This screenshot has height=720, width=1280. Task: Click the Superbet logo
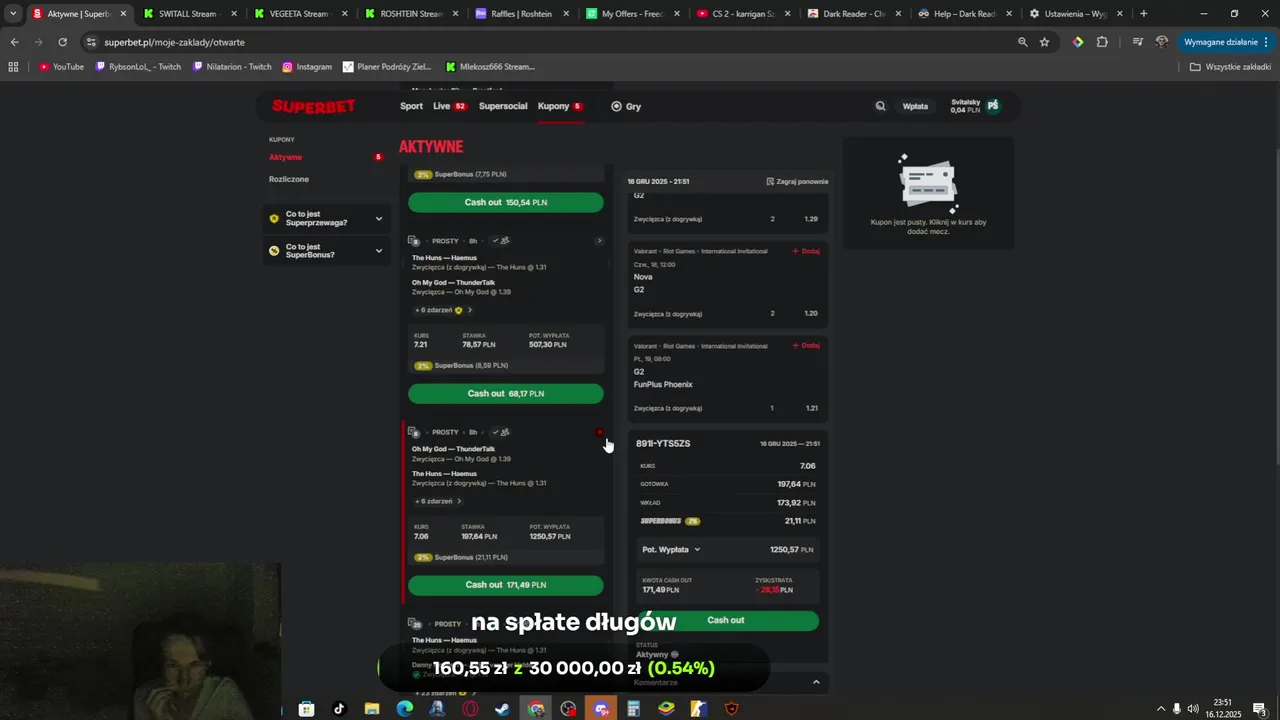(x=314, y=106)
